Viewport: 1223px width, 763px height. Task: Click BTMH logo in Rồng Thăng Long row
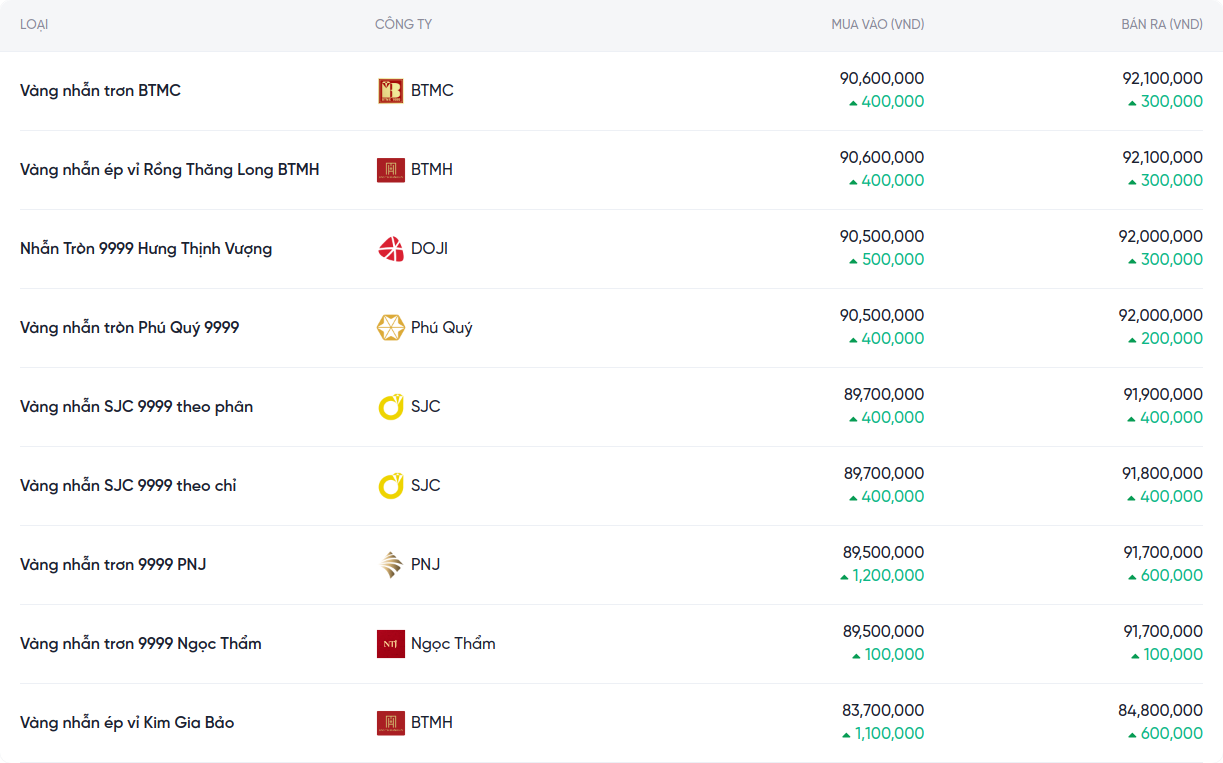coord(390,170)
